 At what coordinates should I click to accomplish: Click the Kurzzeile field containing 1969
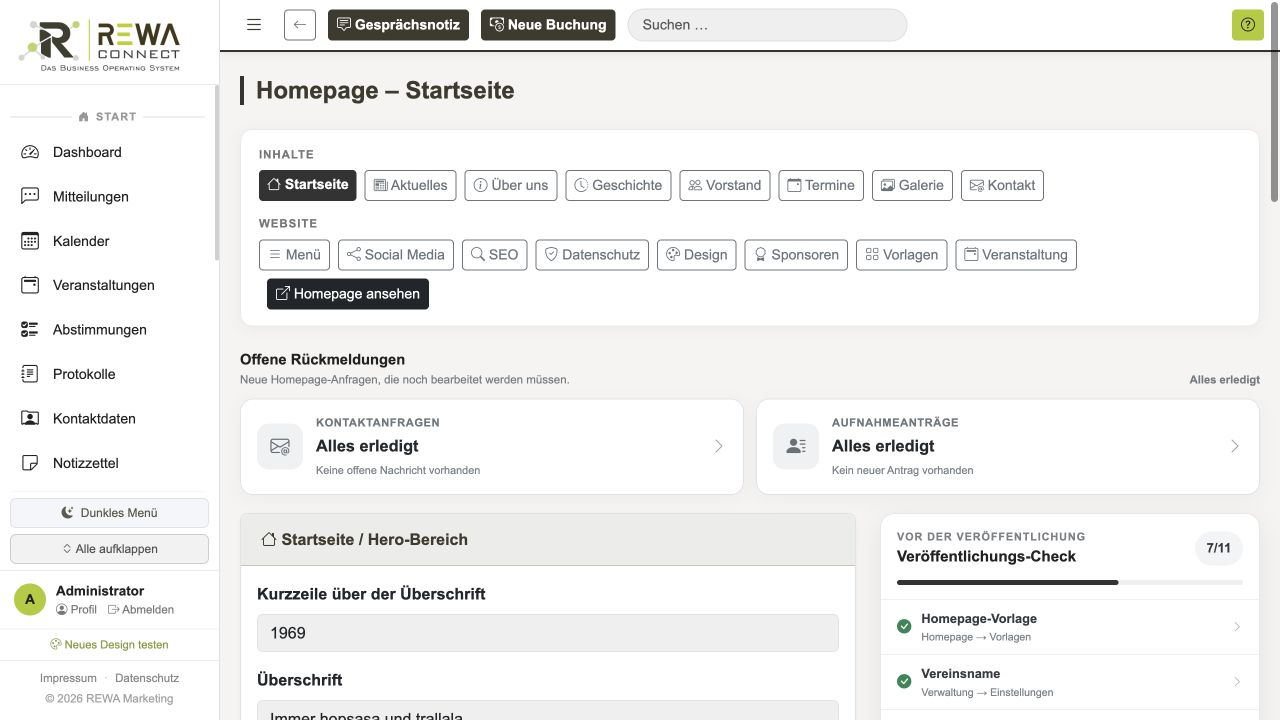[548, 633]
